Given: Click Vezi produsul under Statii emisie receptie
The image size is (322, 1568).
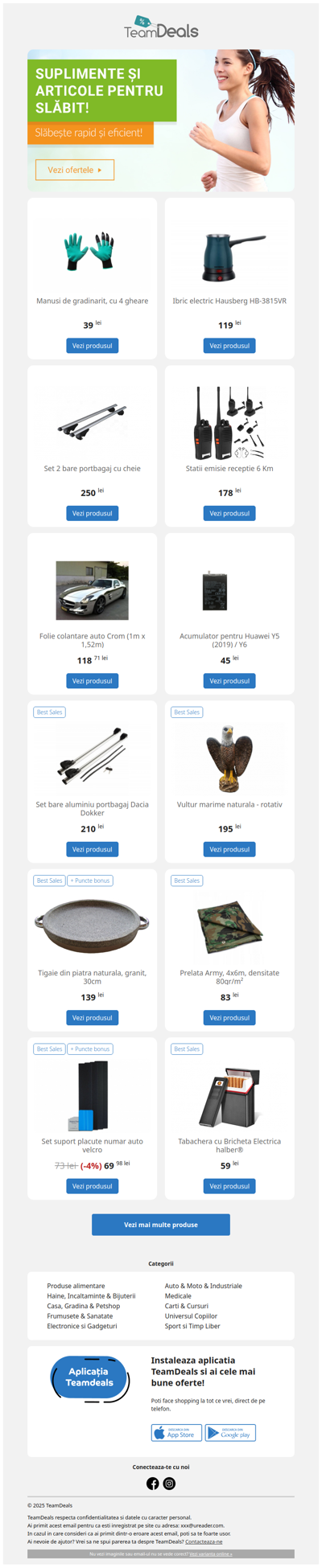Looking at the screenshot, I should [229, 513].
